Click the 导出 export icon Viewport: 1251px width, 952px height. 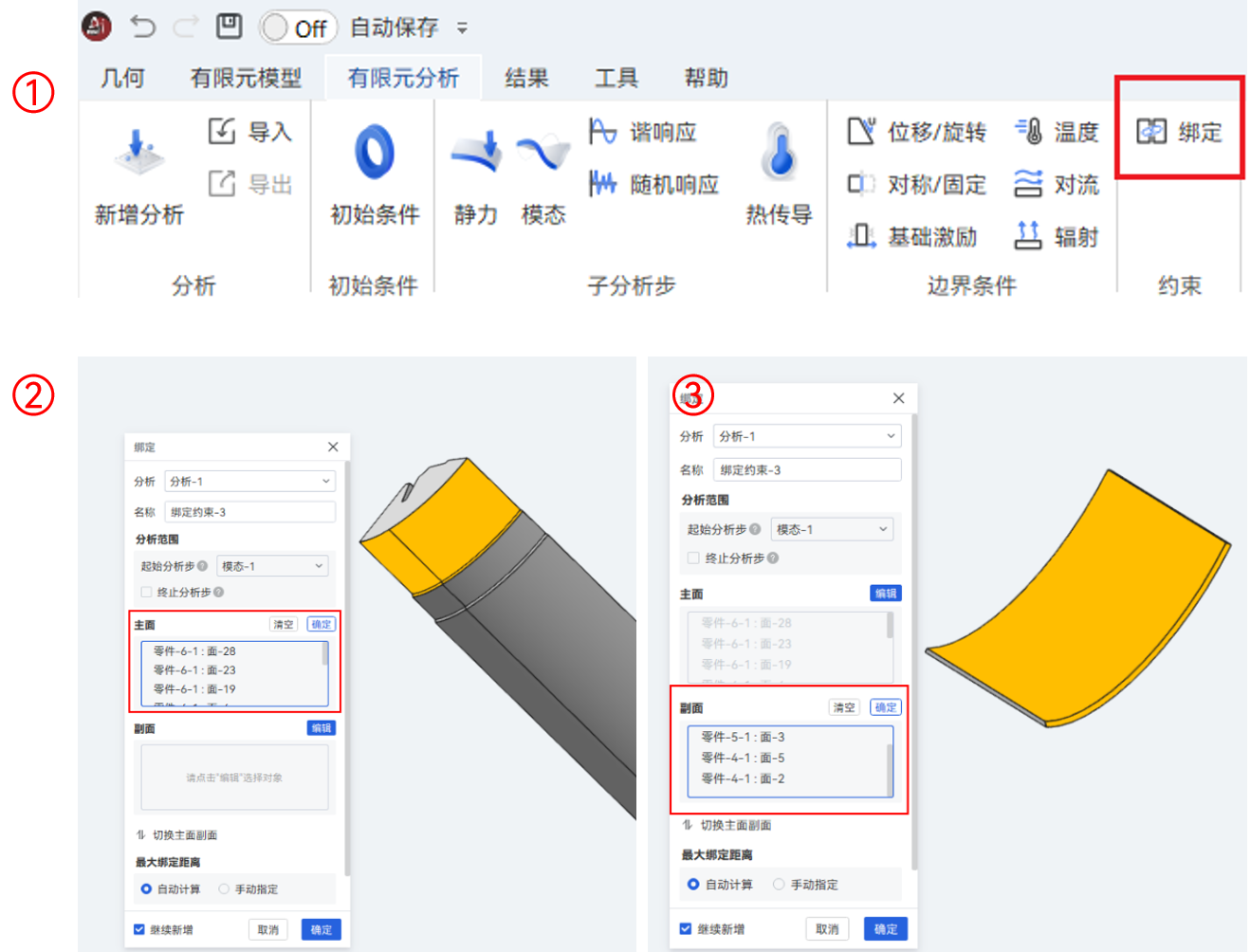point(221,183)
